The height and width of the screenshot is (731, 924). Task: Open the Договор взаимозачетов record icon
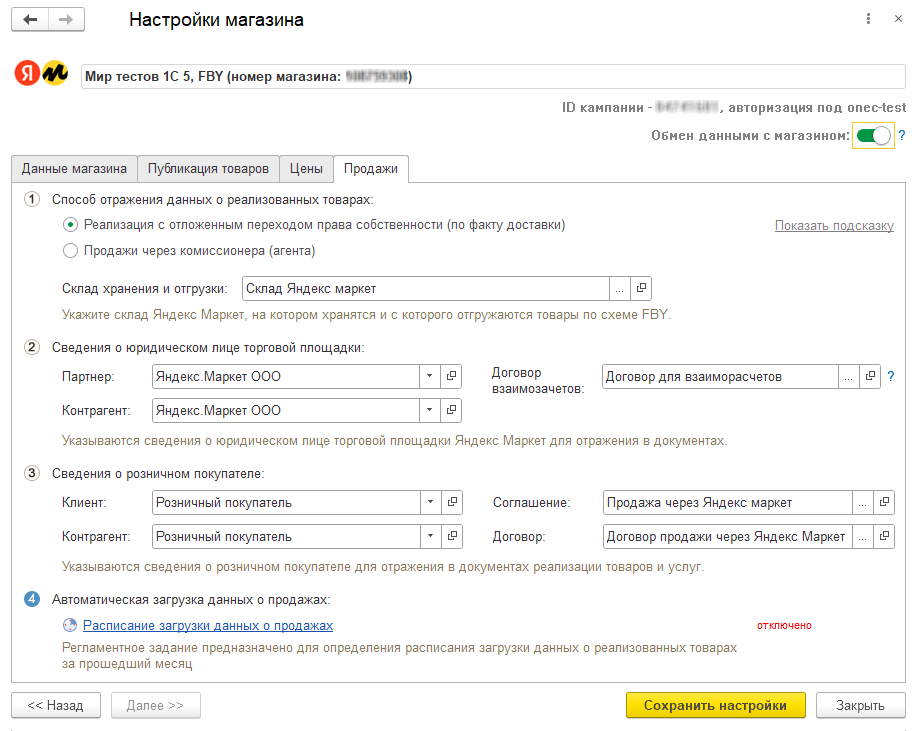click(x=870, y=376)
